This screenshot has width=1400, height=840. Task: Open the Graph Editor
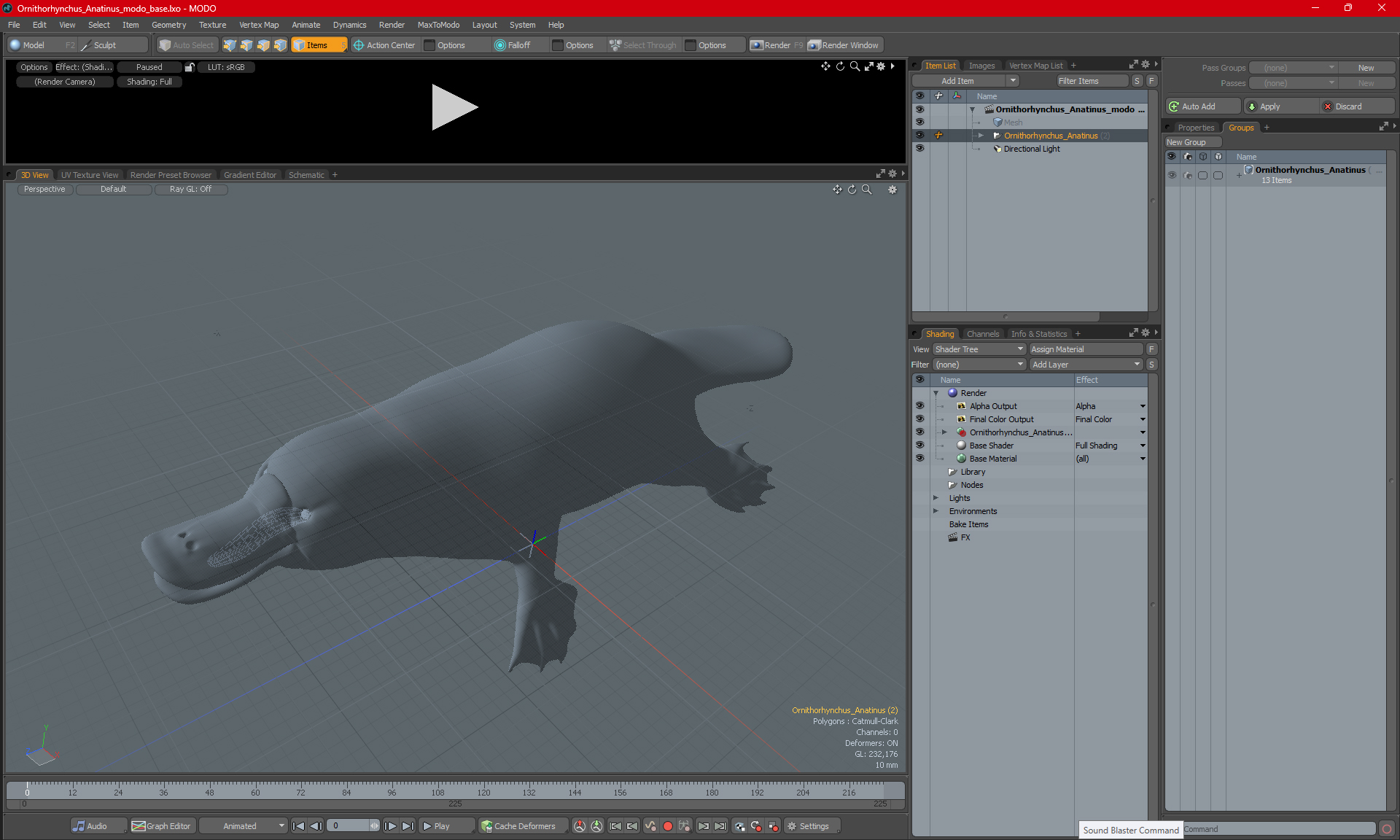[x=162, y=826]
